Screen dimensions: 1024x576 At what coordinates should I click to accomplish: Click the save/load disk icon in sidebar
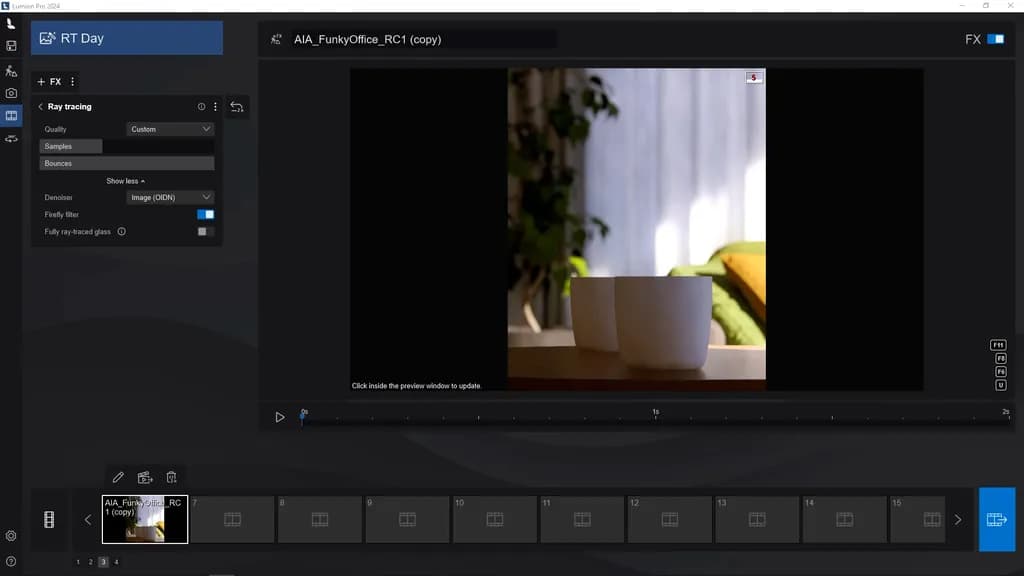(11, 46)
